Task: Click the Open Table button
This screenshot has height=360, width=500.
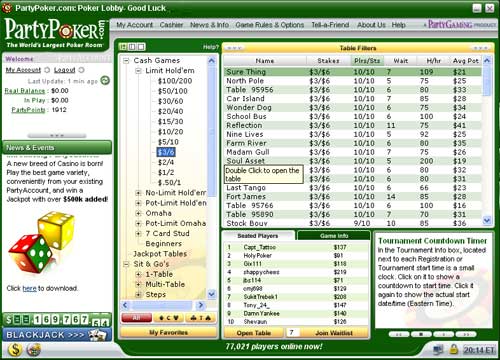Action: [254, 333]
